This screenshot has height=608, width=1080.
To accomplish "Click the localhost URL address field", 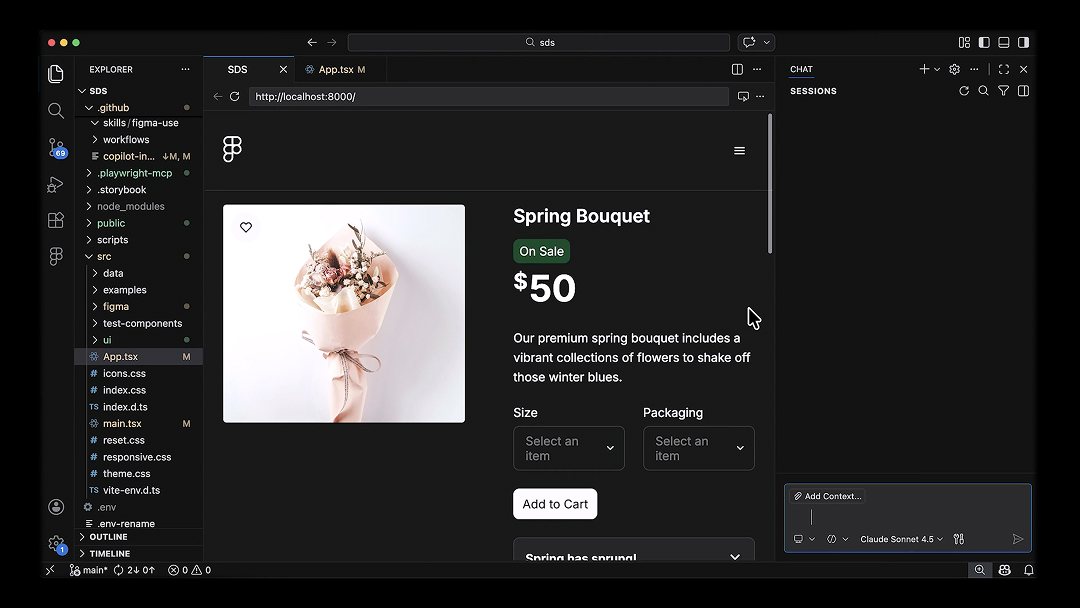I will [x=488, y=97].
